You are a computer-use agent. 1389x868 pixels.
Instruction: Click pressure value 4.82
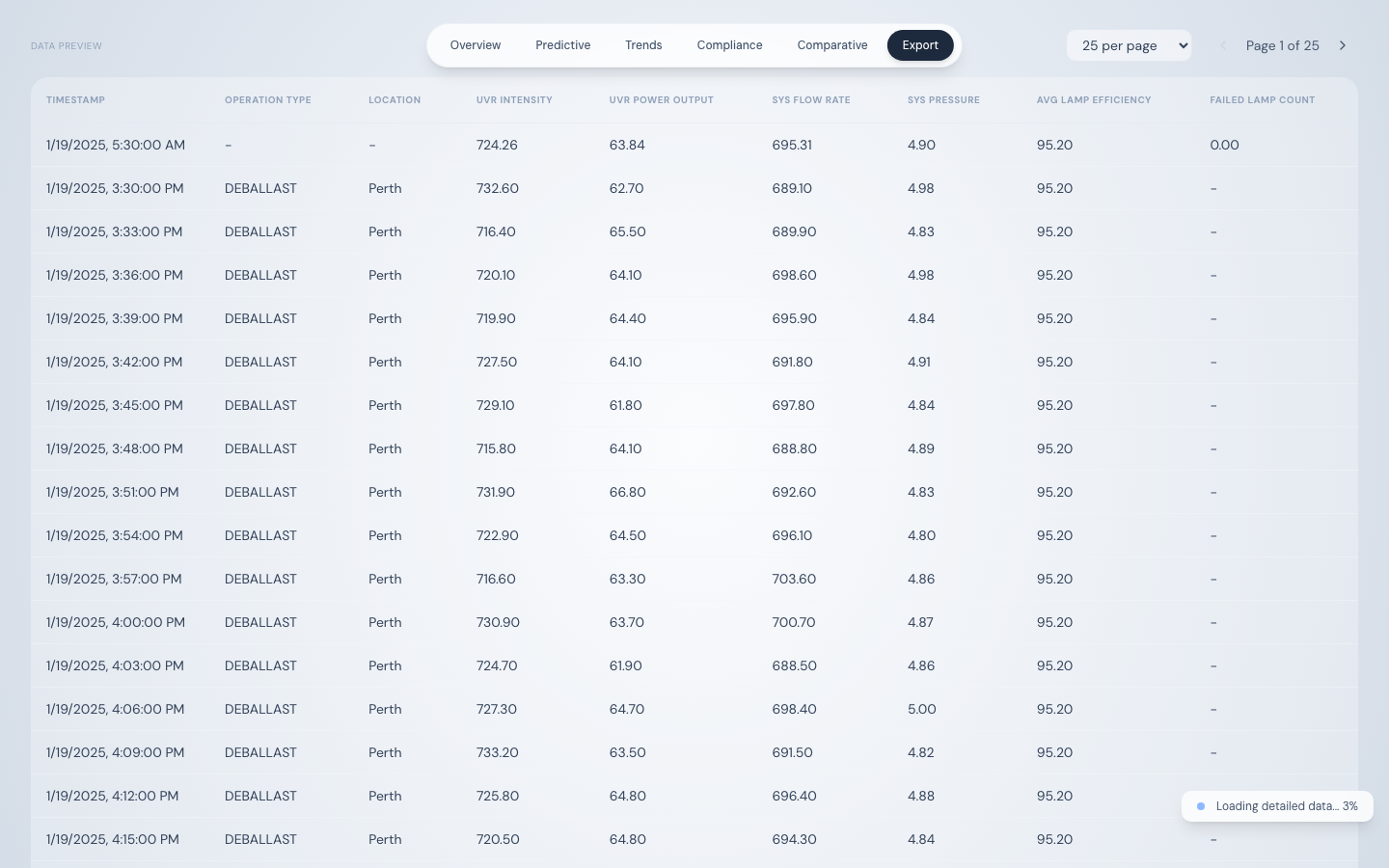click(x=921, y=752)
